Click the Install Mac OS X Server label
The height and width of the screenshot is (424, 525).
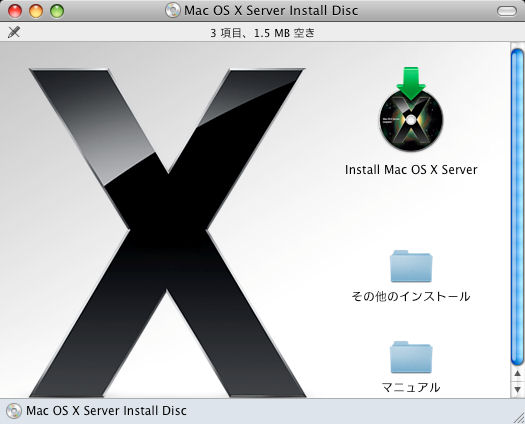[411, 169]
